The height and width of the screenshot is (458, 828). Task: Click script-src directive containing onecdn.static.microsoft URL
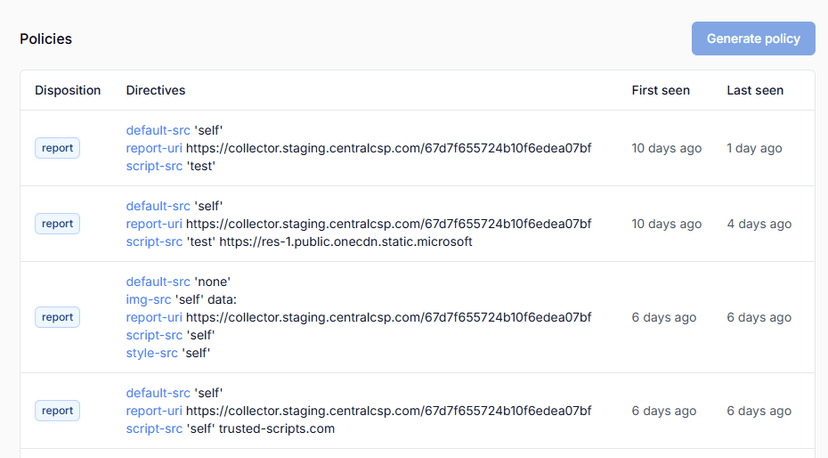154,242
